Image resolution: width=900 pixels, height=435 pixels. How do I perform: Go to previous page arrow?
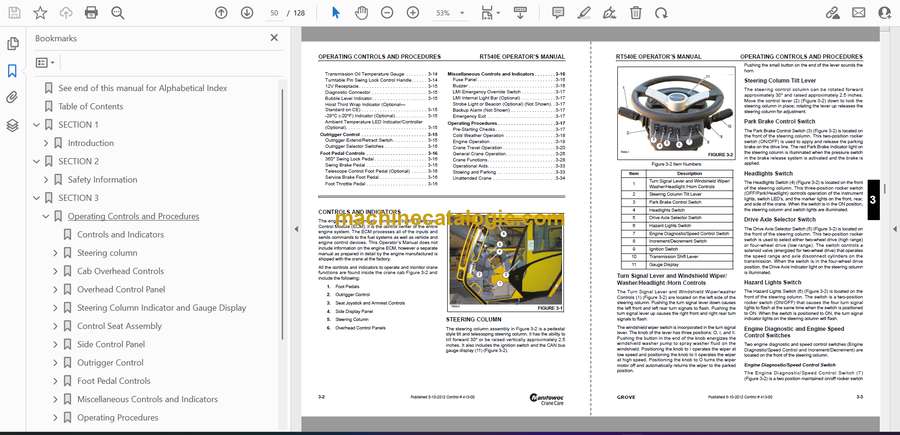point(221,13)
